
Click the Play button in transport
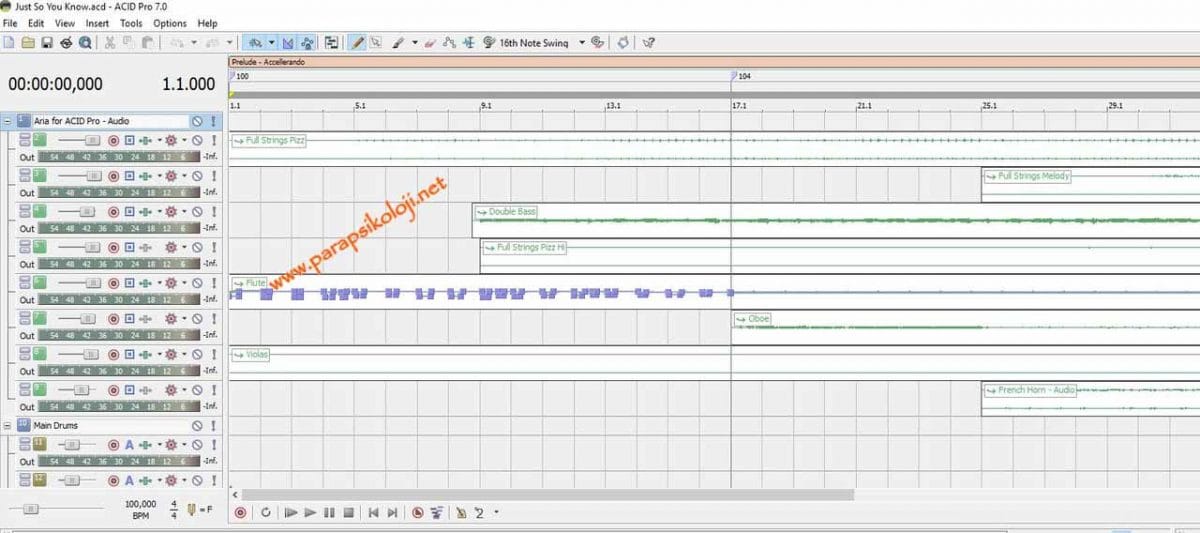pos(310,513)
